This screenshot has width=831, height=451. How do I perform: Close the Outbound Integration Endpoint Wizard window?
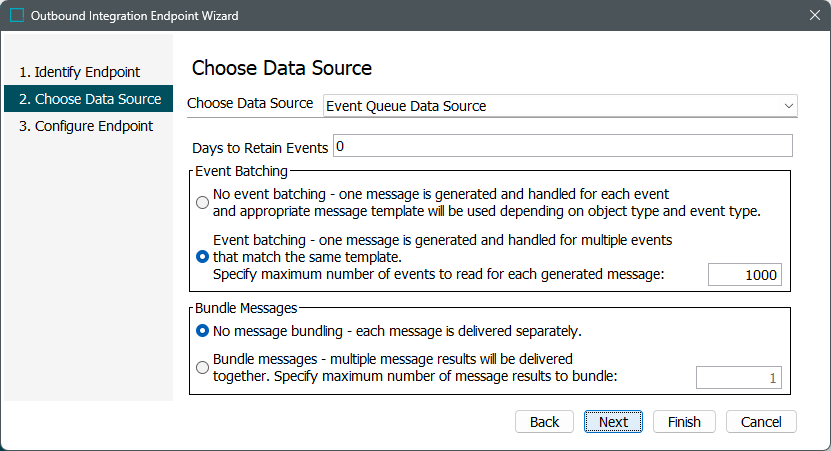pos(812,16)
